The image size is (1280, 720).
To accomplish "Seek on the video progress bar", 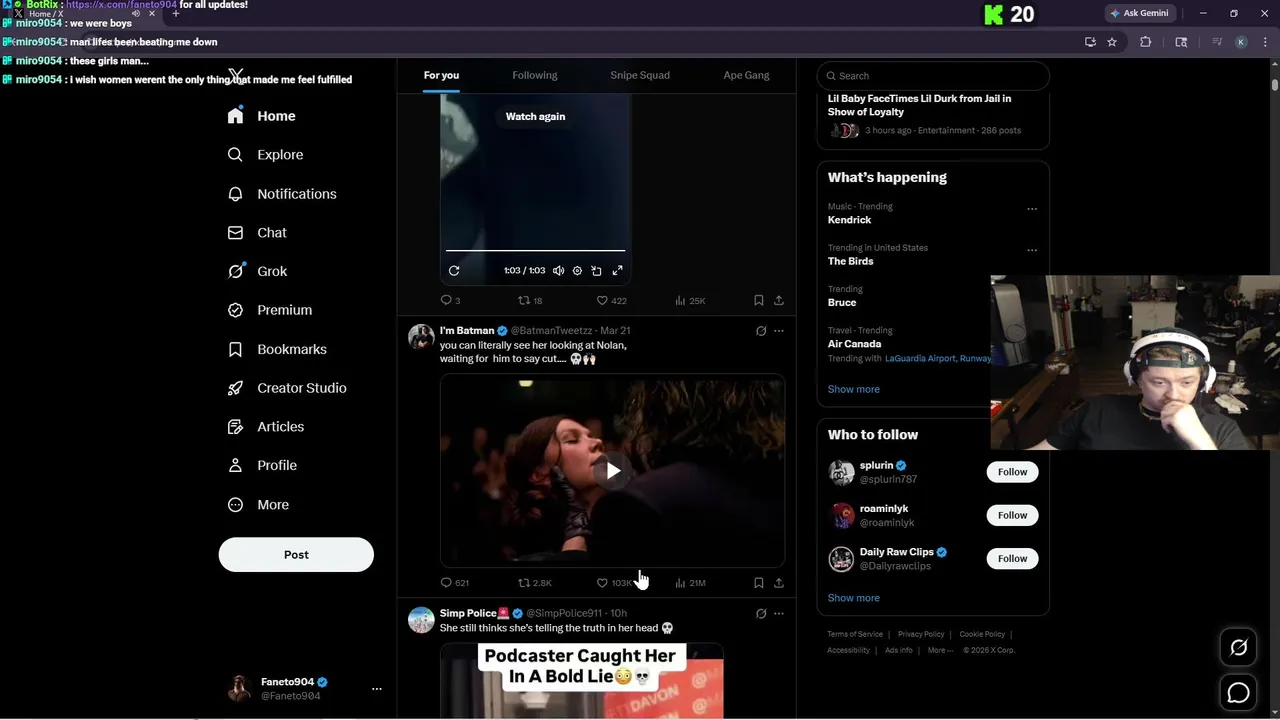I will pos(535,251).
